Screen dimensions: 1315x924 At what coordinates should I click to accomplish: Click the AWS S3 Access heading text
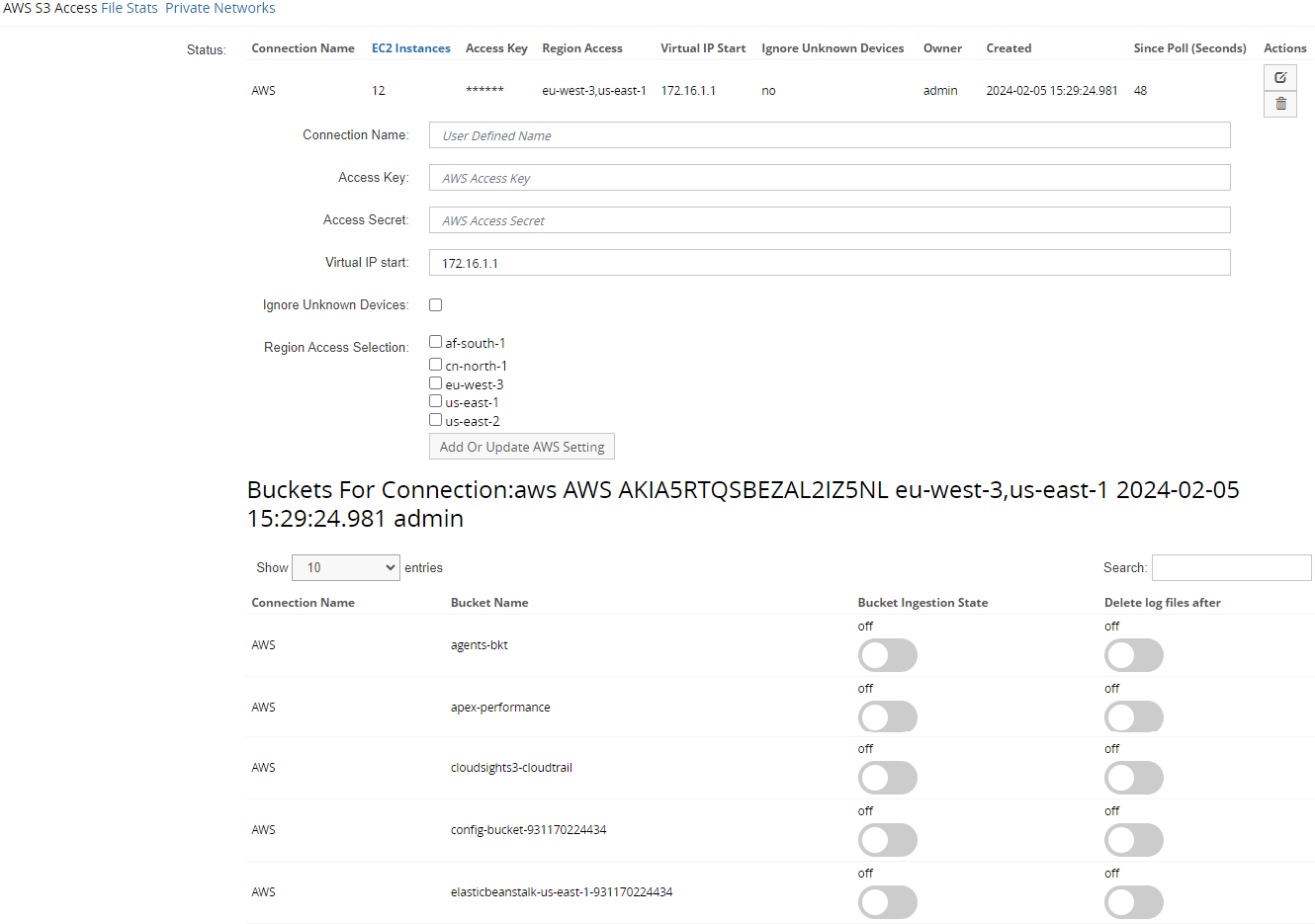pyautogui.click(x=50, y=8)
